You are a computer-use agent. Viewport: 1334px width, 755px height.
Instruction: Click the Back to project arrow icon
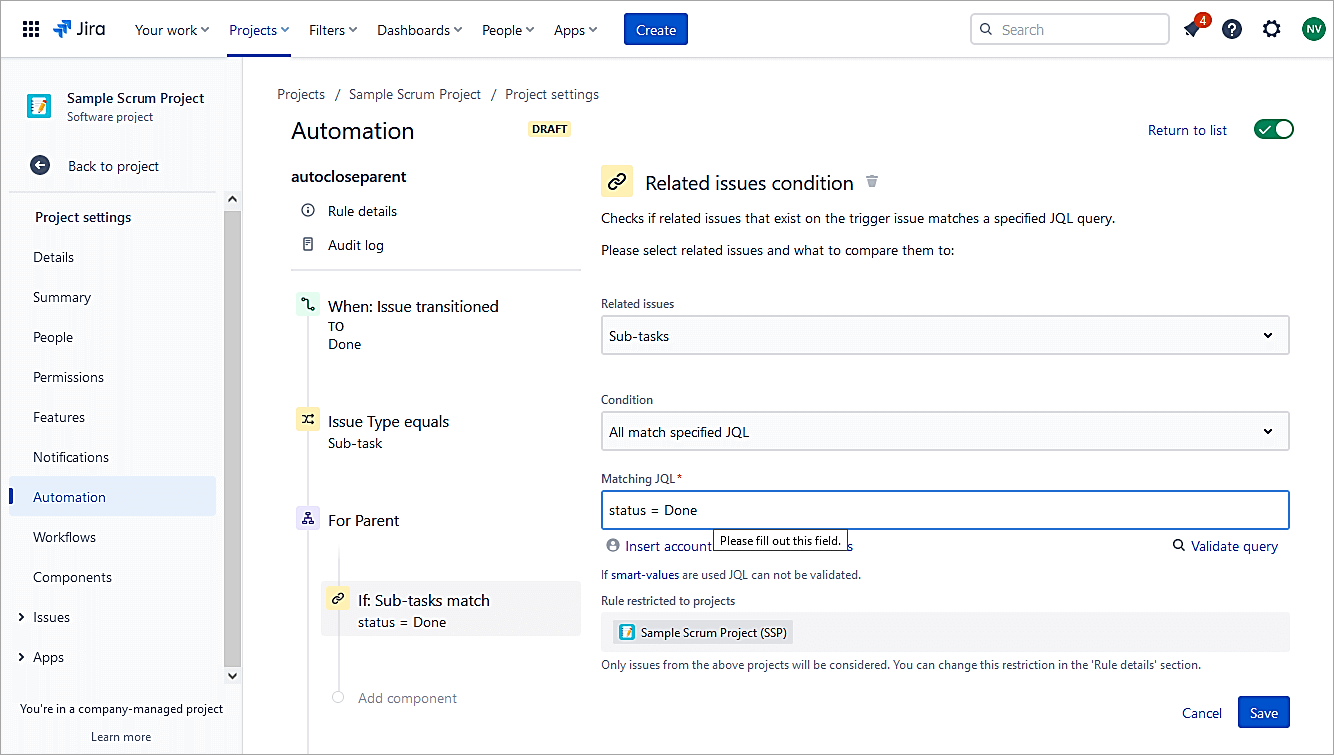[x=40, y=166]
